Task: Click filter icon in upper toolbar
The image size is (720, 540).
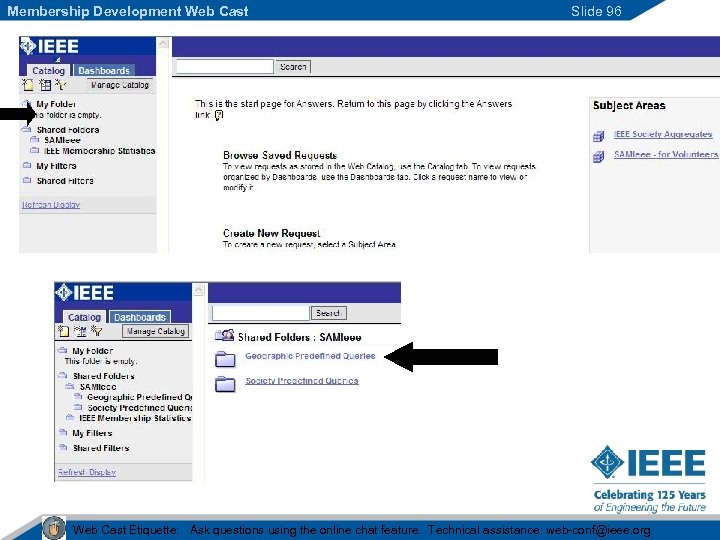Action: click(x=61, y=84)
